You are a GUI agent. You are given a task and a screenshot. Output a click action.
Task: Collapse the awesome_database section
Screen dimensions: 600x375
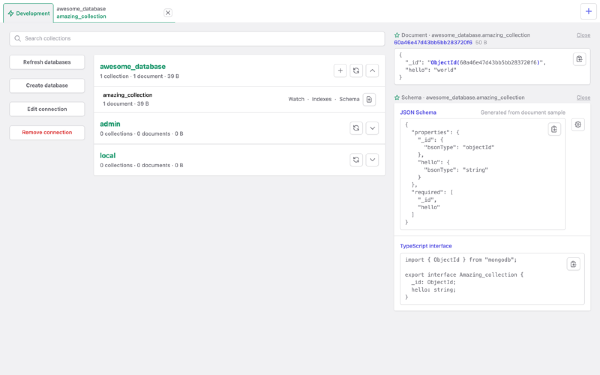372,70
